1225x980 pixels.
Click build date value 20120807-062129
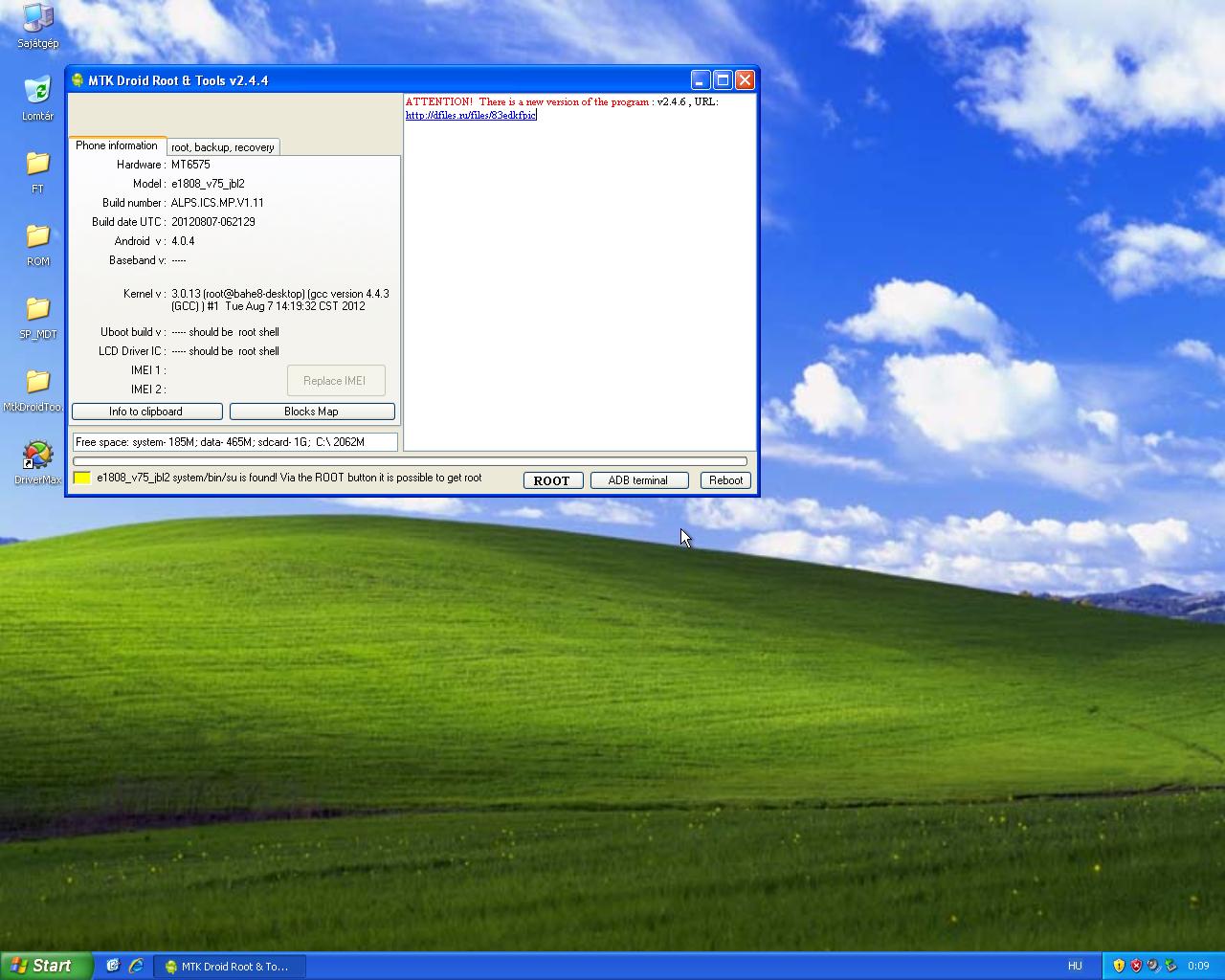(x=213, y=222)
